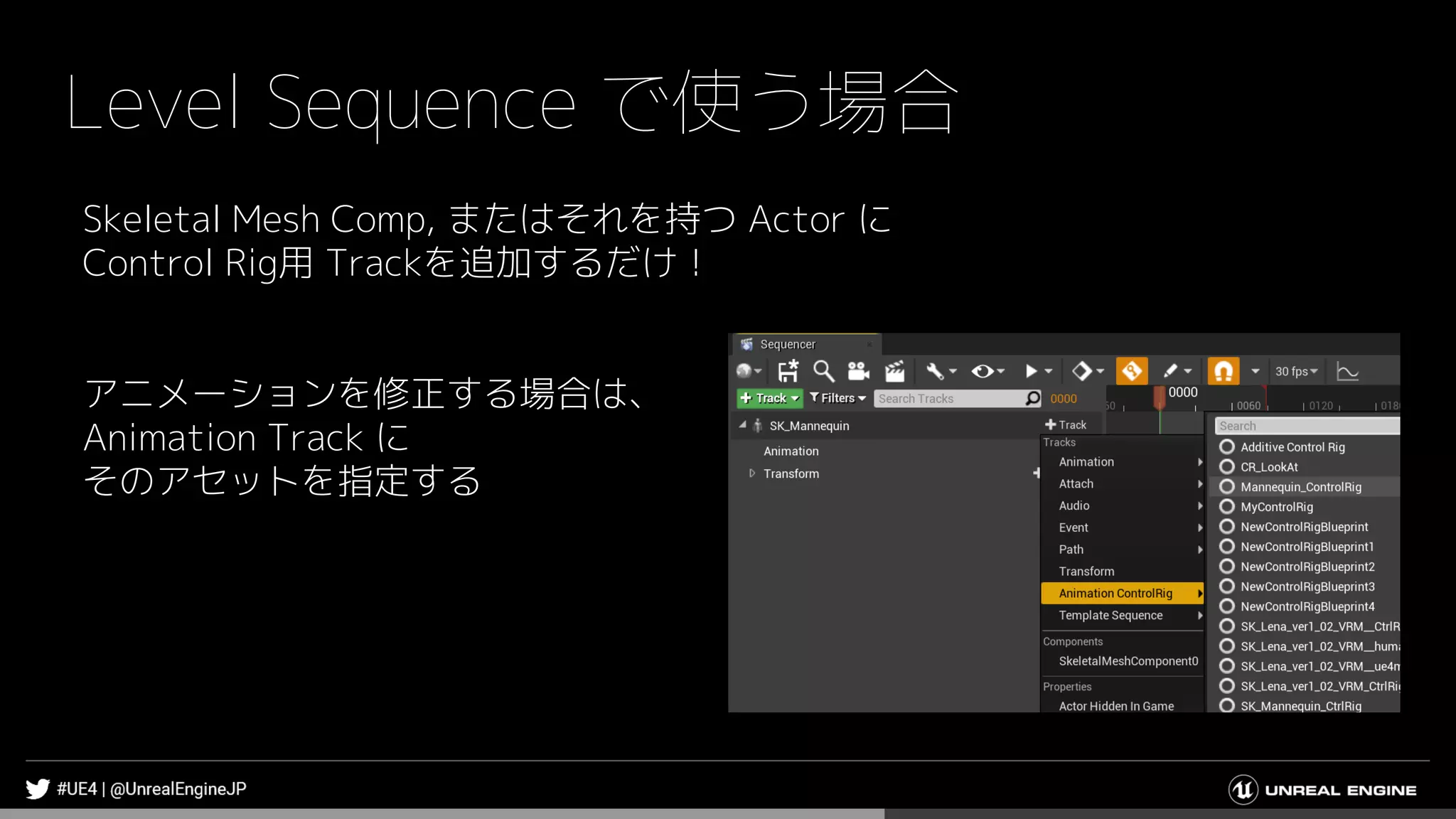Open the Filters dropdown
Screen dimensions: 1456x819
pyautogui.click(x=837, y=398)
